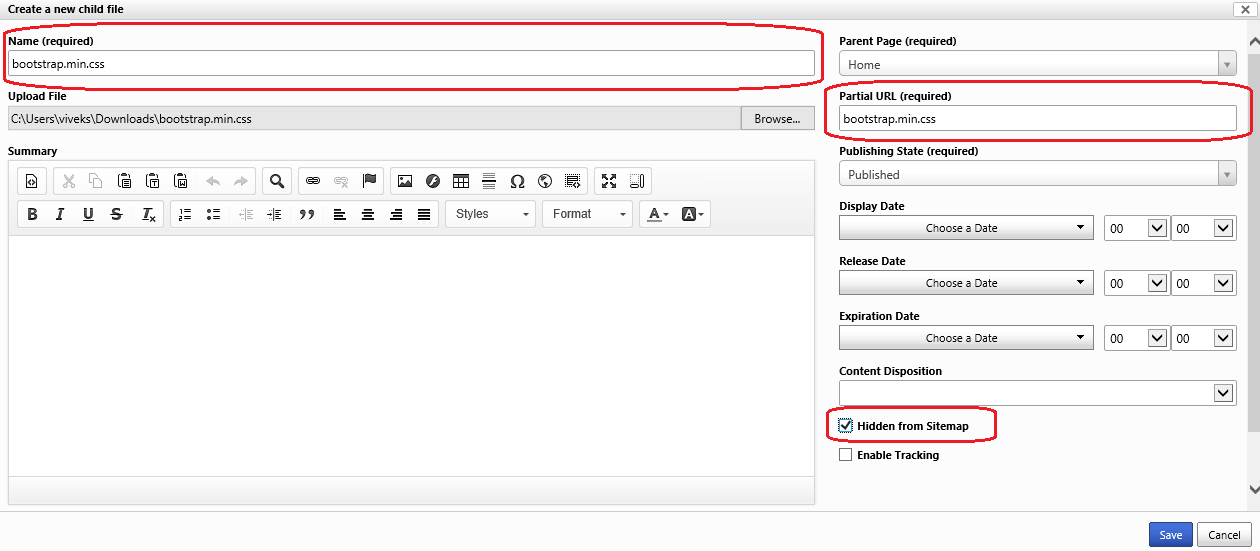The width and height of the screenshot is (1260, 551).
Task: Toggle Underline formatting
Action: coord(88,214)
